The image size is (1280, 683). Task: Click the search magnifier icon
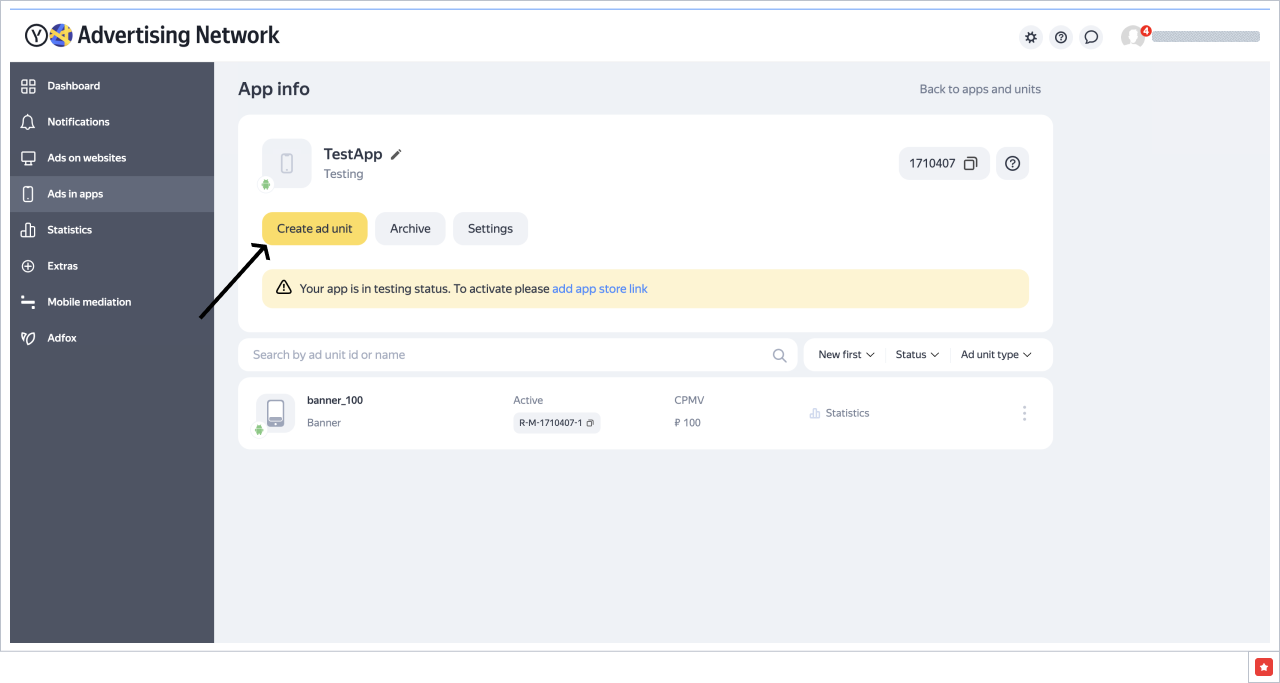coord(779,355)
